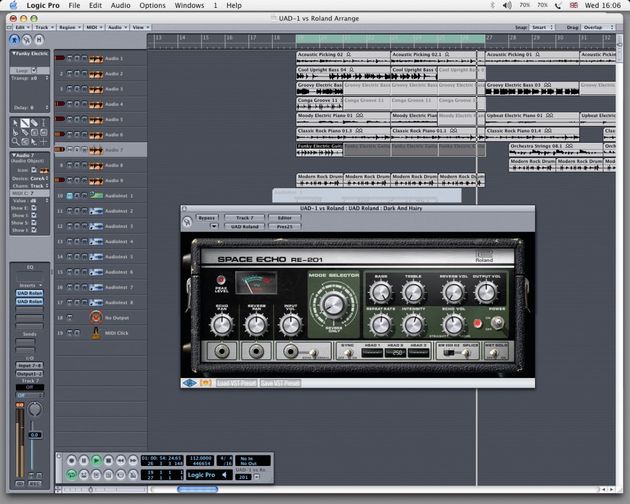Collapse the Funky Electric region parameters
The width and height of the screenshot is (630, 504).
click(13, 53)
